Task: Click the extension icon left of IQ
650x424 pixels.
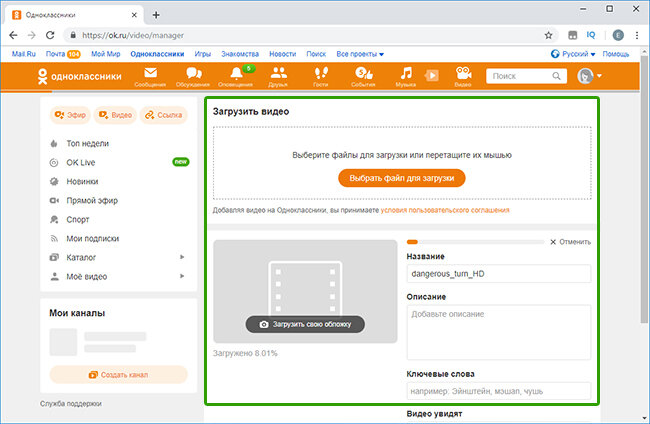Action: tap(572, 35)
